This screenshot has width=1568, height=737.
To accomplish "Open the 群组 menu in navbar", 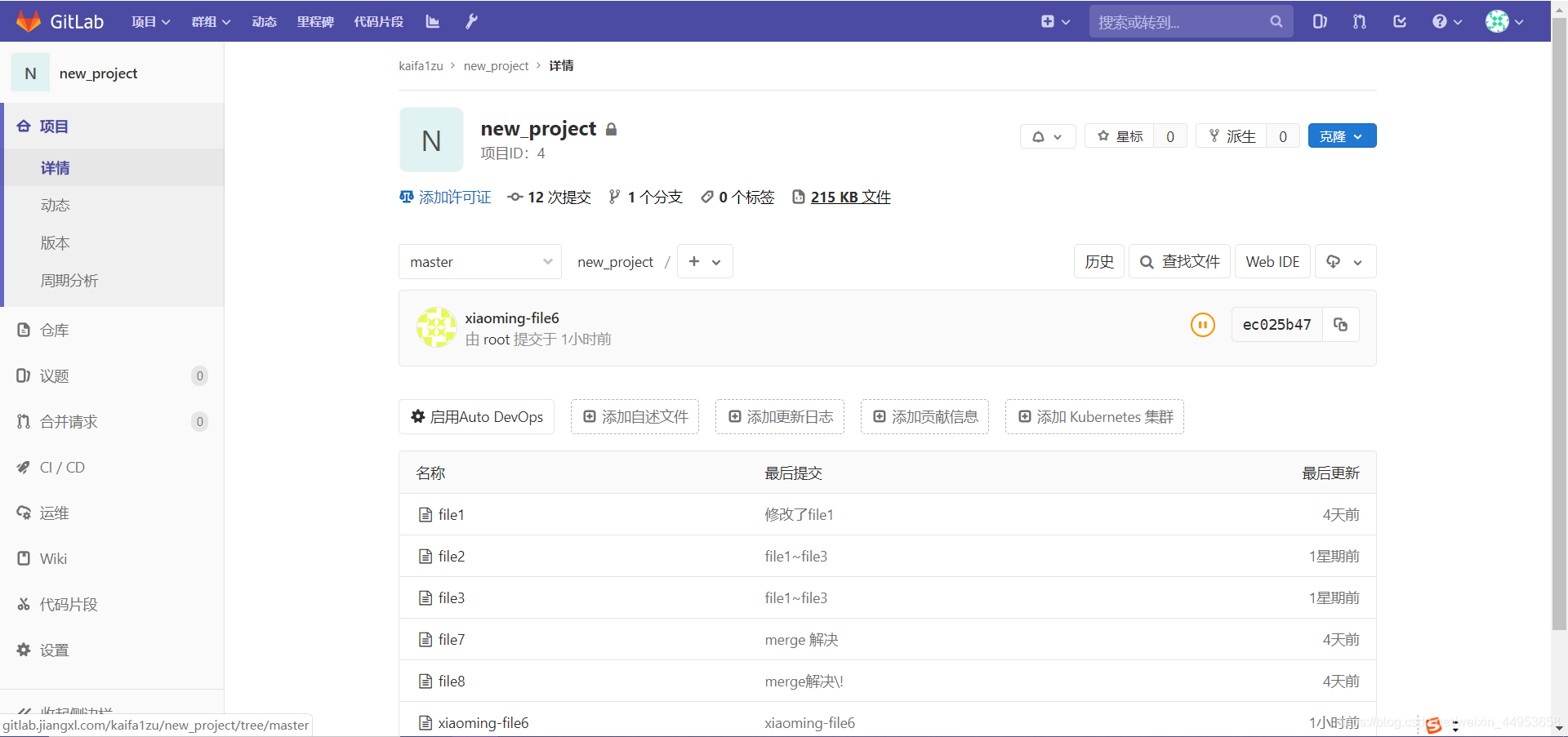I will [211, 22].
